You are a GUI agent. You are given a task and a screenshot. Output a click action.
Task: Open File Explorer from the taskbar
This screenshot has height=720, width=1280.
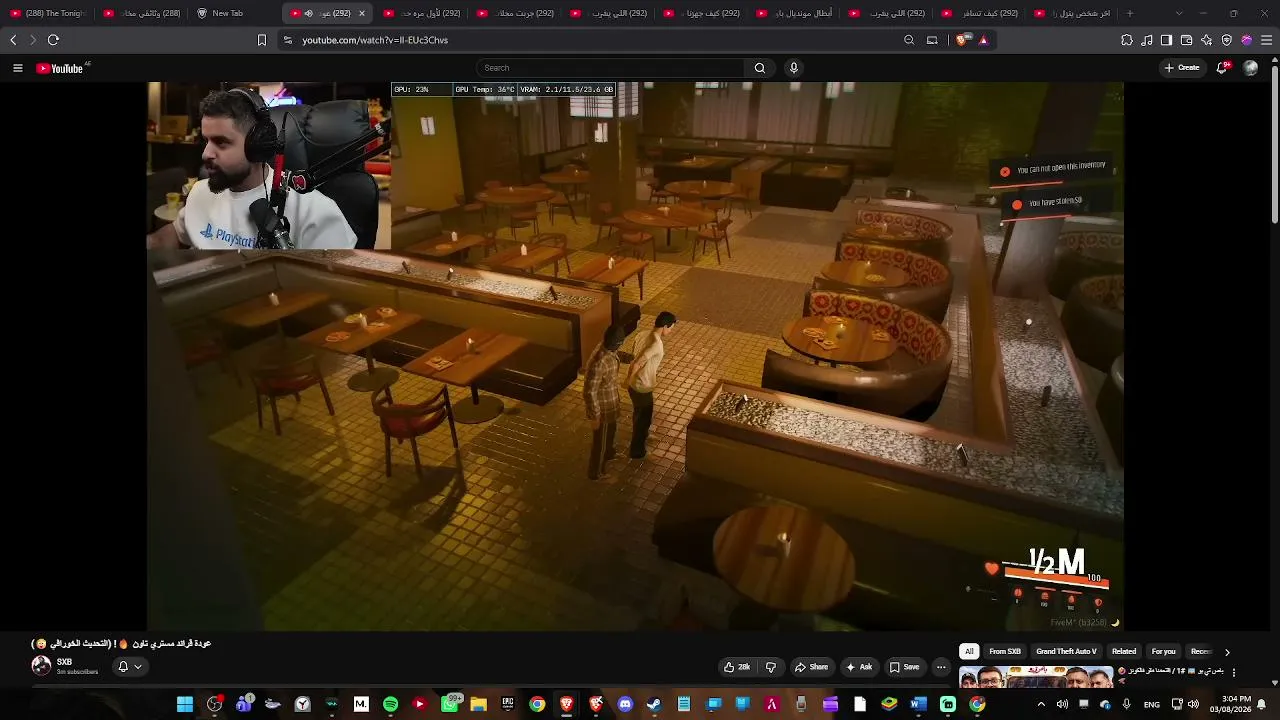(478, 704)
